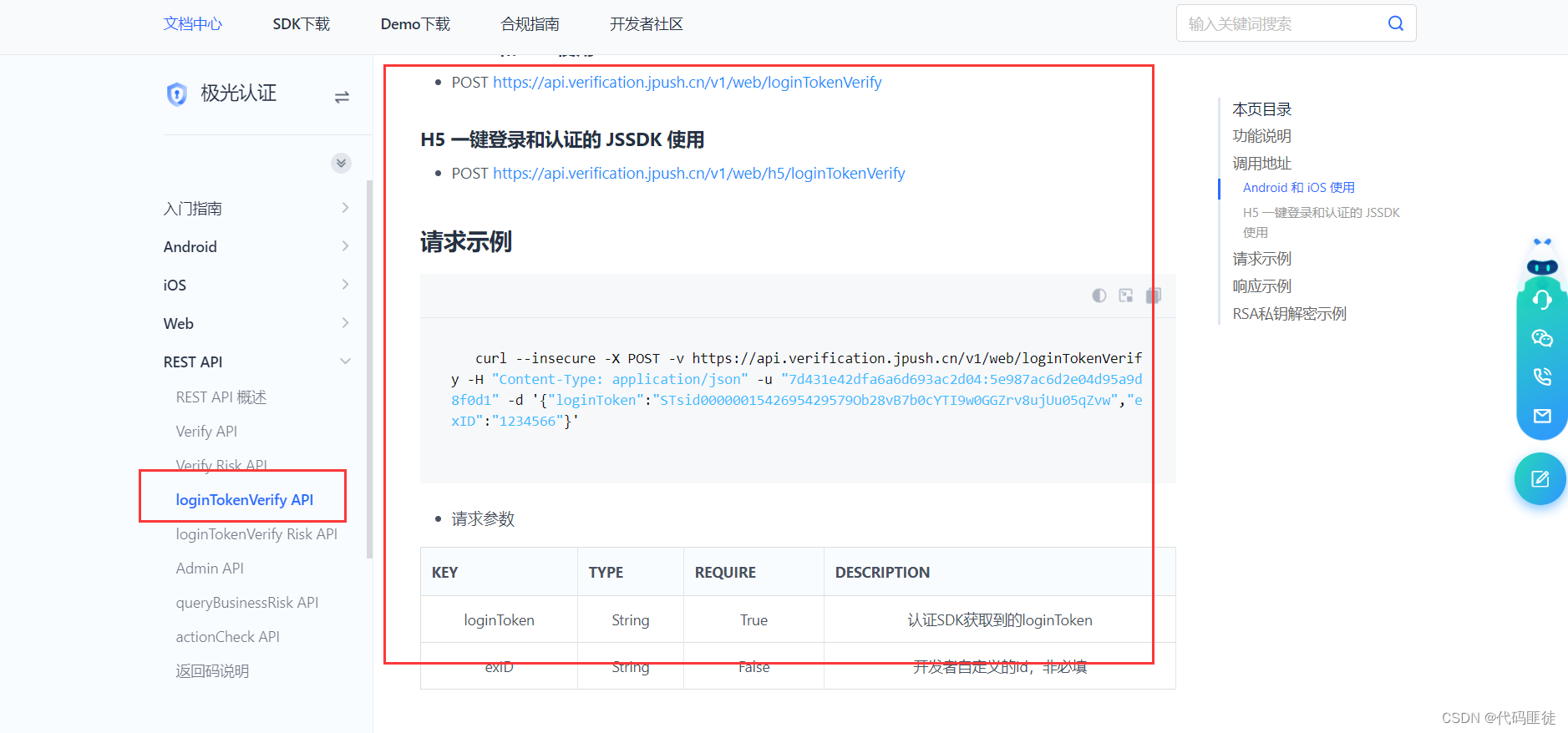Expand the iOS section chevron

coord(345,285)
